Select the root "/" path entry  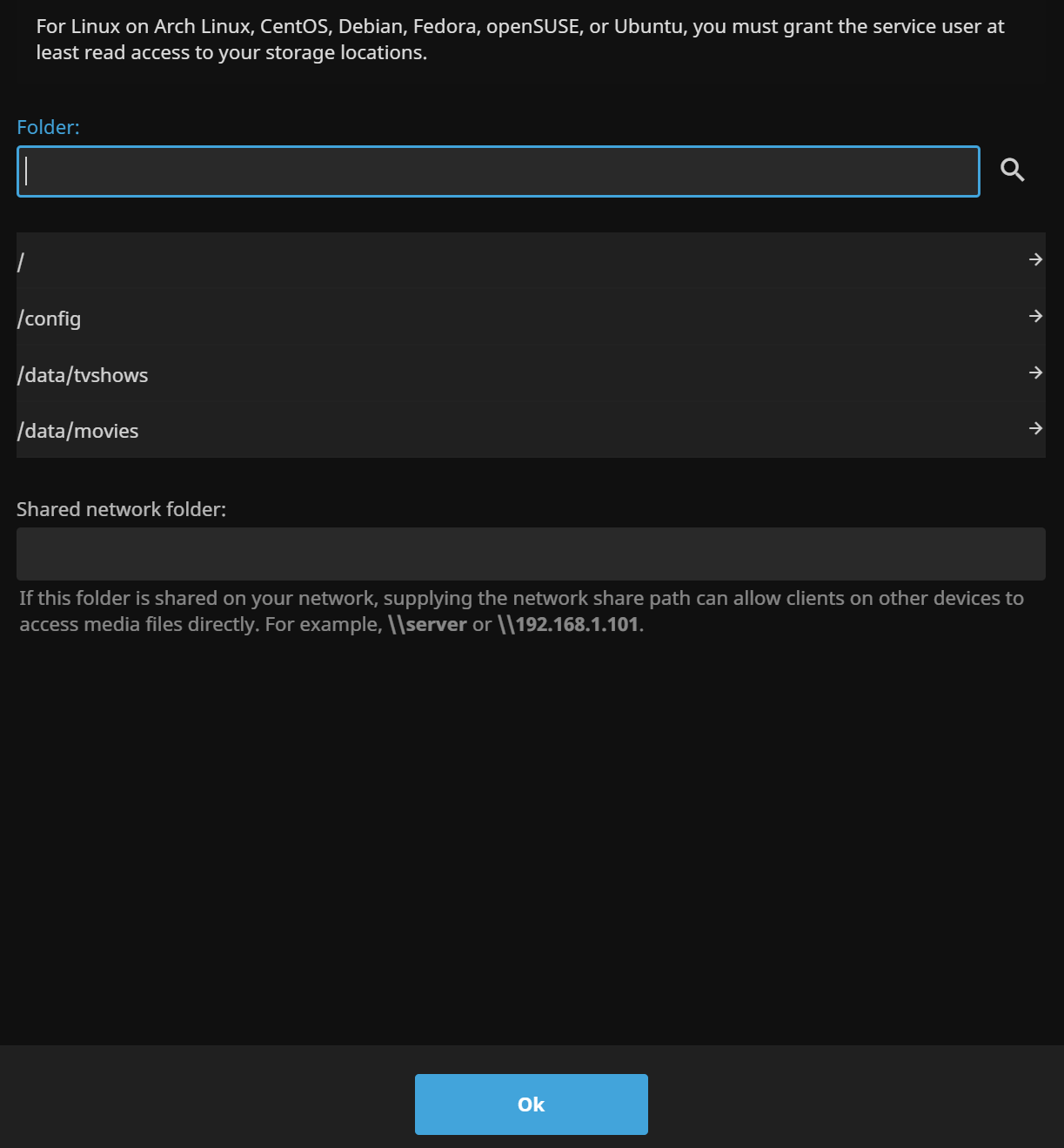tap(348, 260)
